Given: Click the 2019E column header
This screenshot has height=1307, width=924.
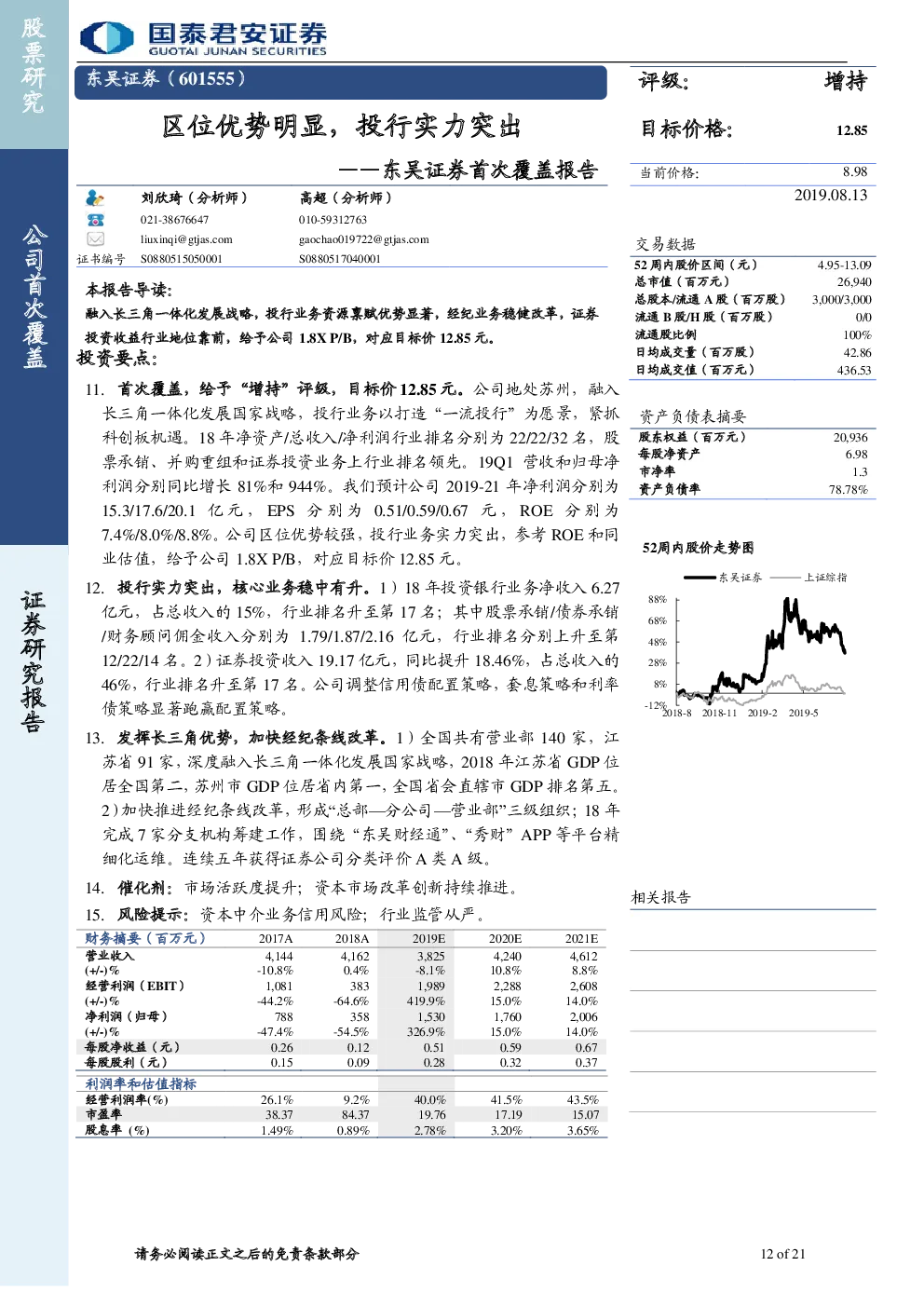Looking at the screenshot, I should pos(428,938).
